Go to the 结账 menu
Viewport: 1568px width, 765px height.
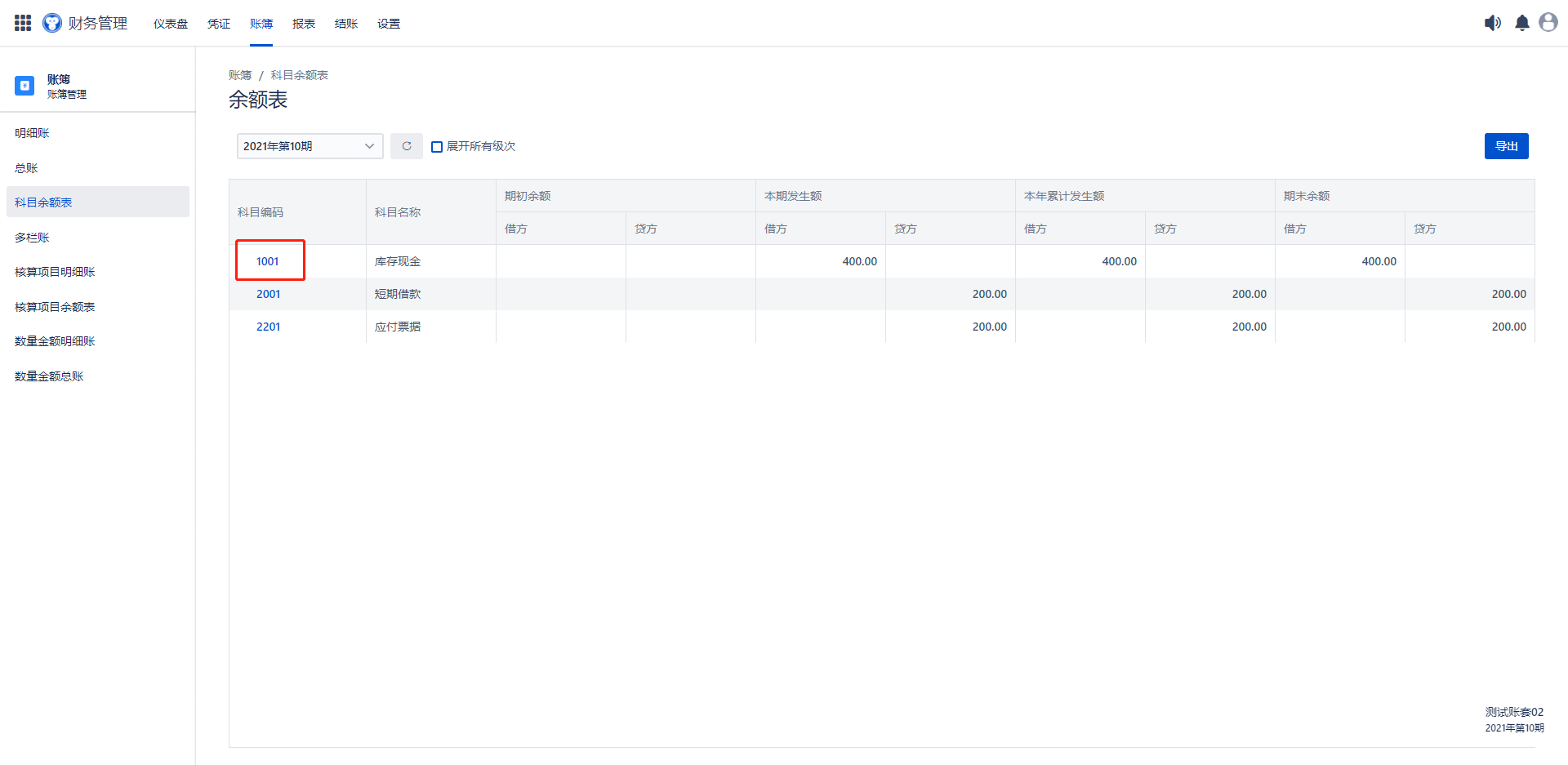pos(346,24)
